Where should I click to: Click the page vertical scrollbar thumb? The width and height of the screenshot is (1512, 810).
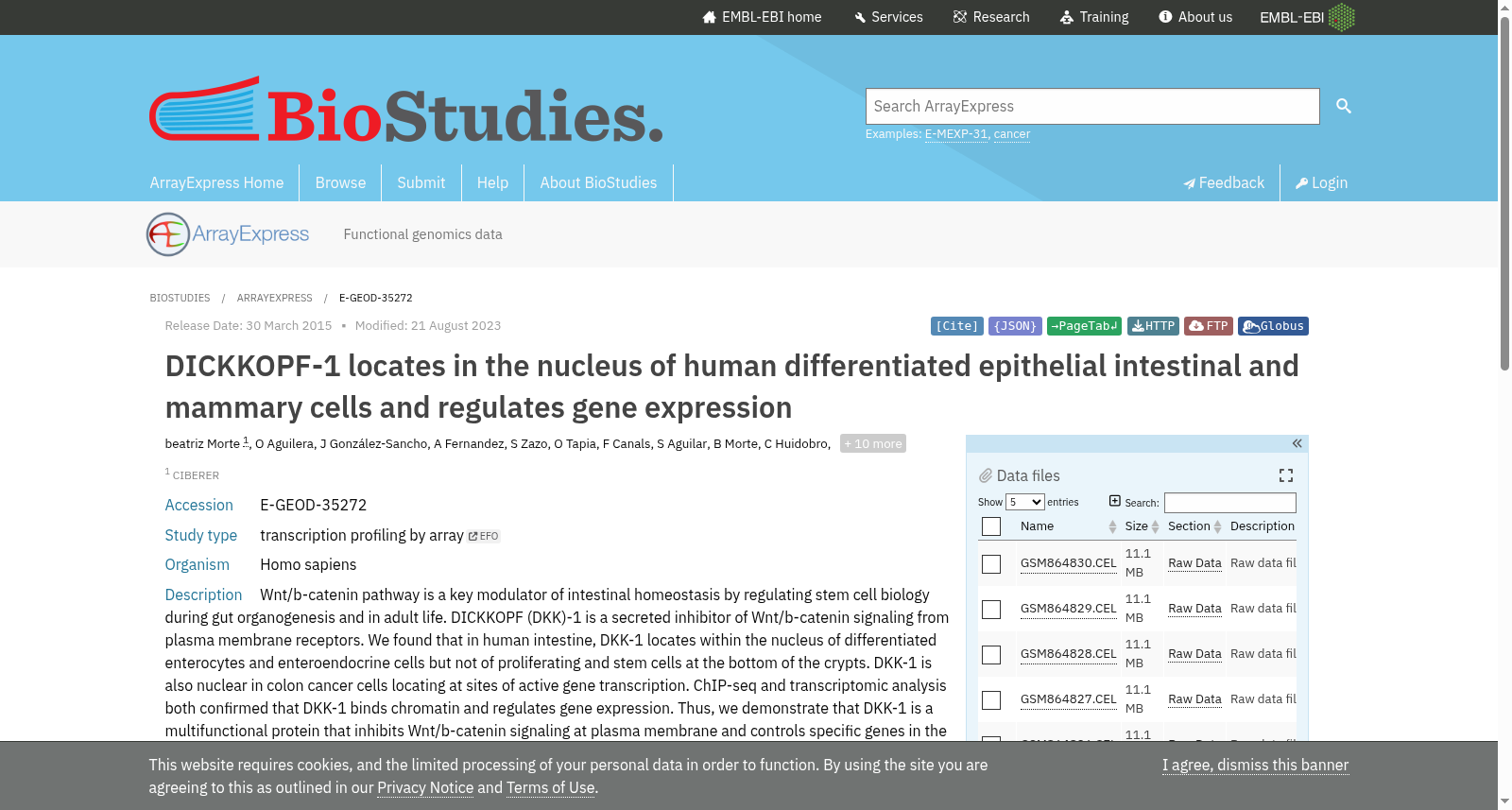1504,194
